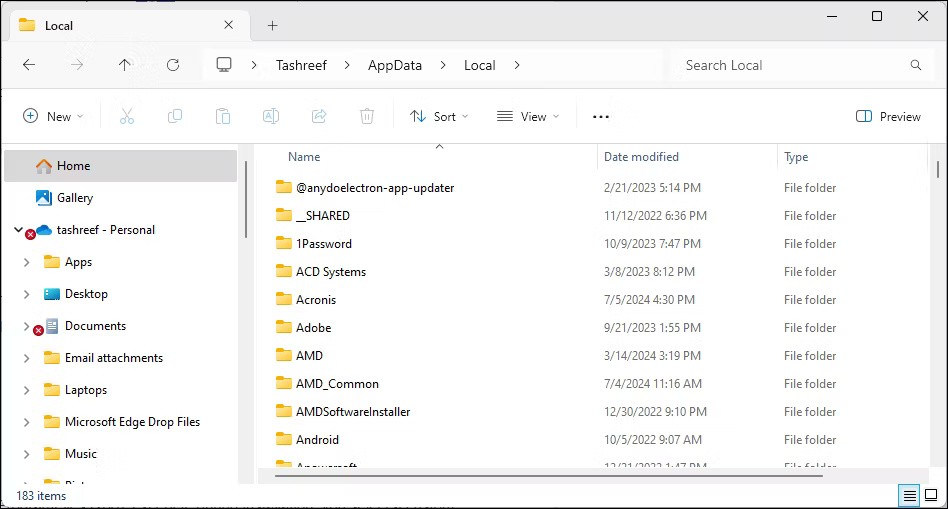
Task: Click the New button
Action: pos(53,116)
